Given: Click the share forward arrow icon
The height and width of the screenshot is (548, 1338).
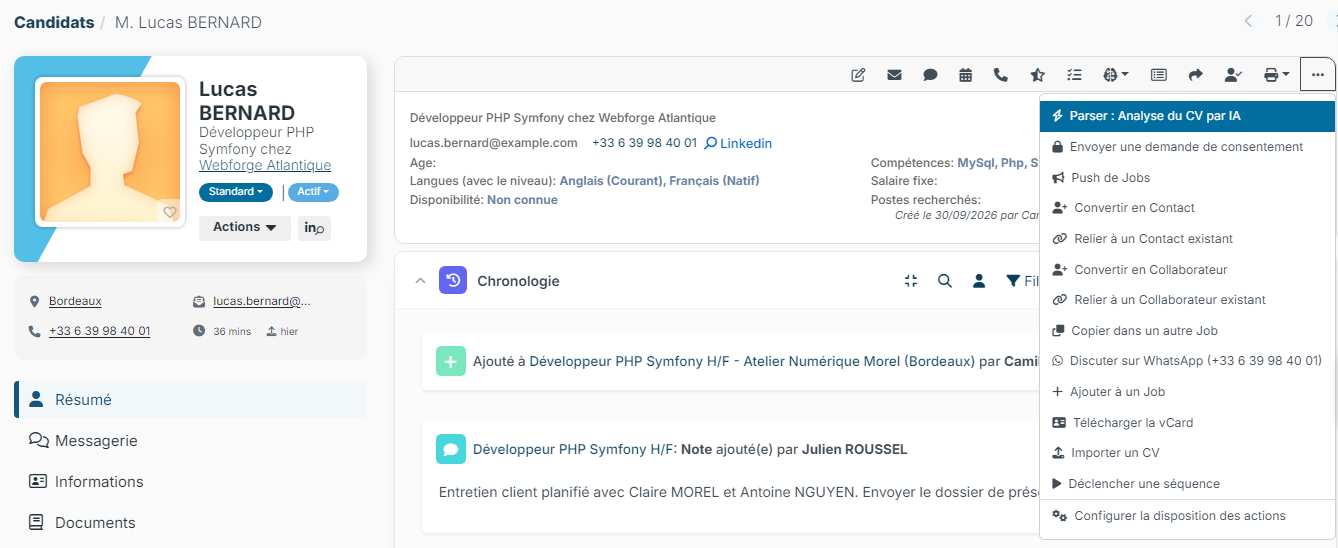Looking at the screenshot, I should [1195, 75].
